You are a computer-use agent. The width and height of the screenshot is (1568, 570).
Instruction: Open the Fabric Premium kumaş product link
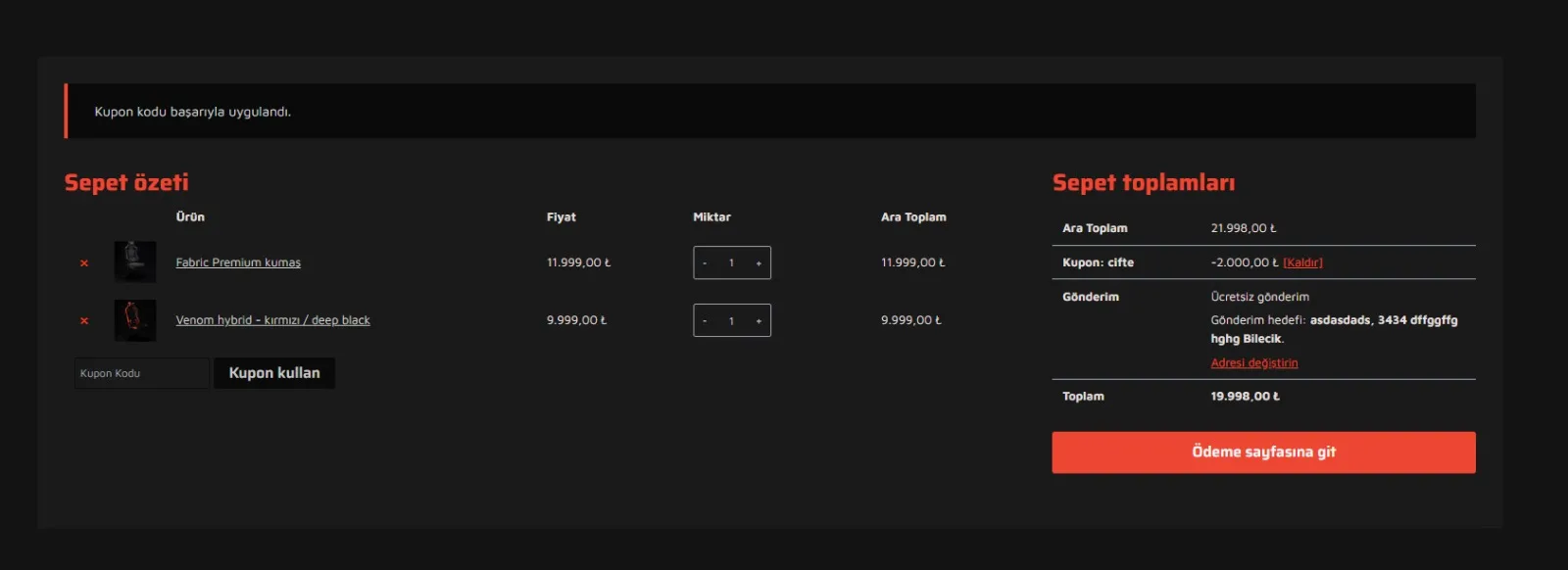click(x=238, y=262)
